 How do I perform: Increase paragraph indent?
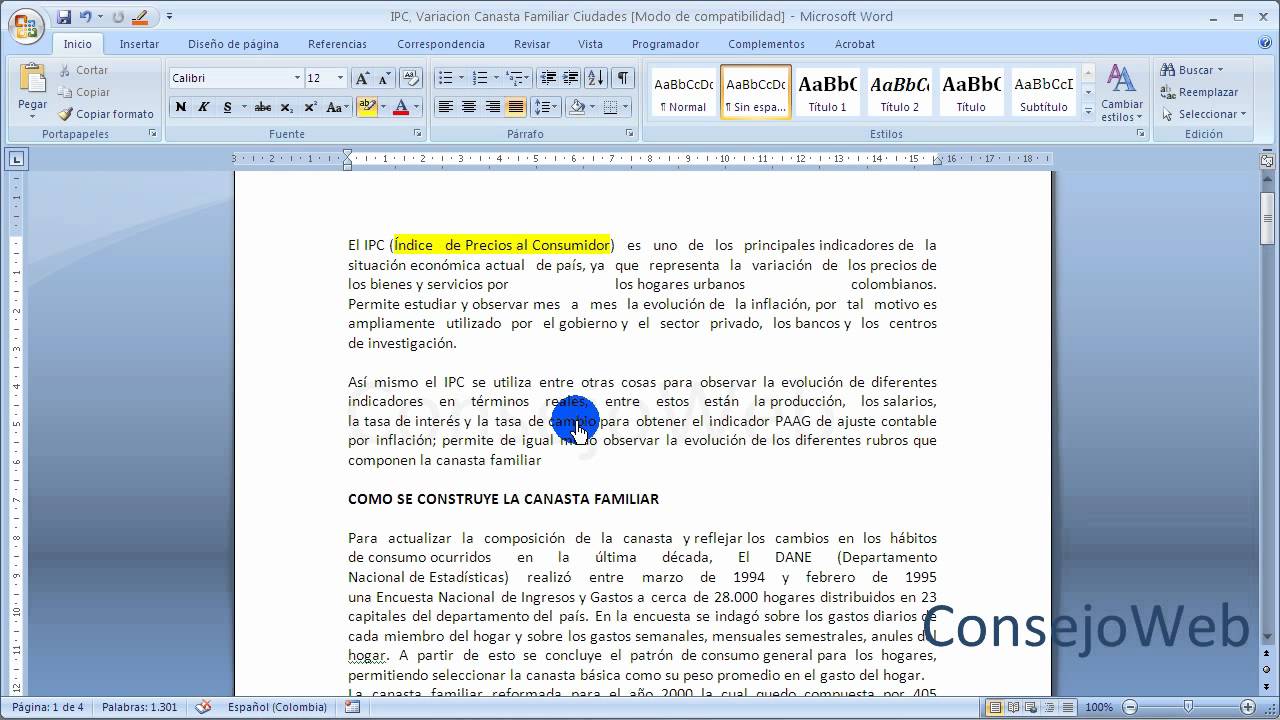pyautogui.click(x=571, y=78)
